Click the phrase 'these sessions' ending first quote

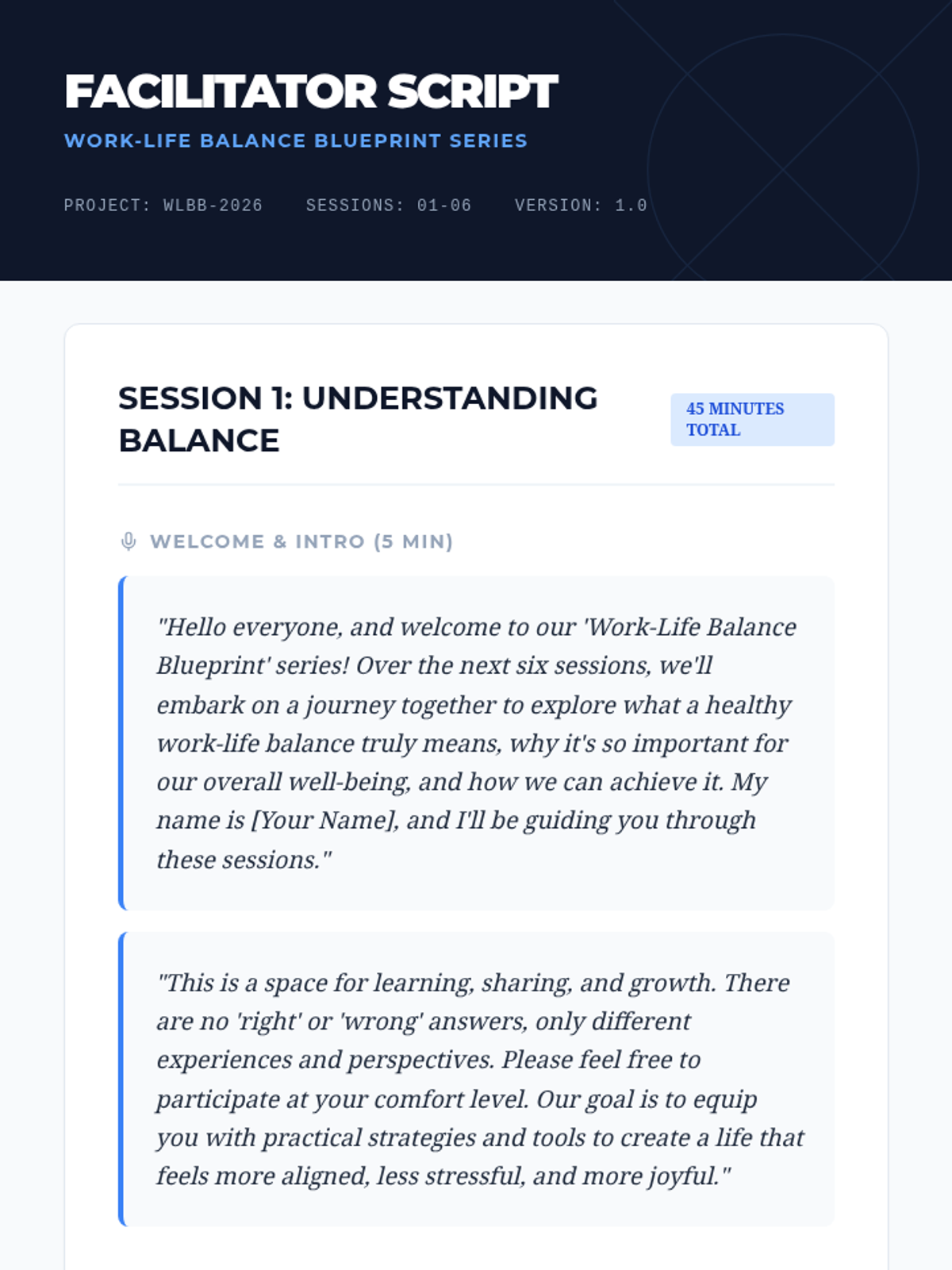pos(237,860)
